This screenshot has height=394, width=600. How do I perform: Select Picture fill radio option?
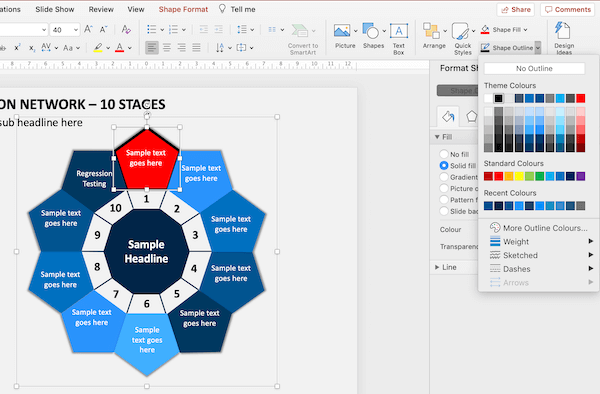point(444,188)
